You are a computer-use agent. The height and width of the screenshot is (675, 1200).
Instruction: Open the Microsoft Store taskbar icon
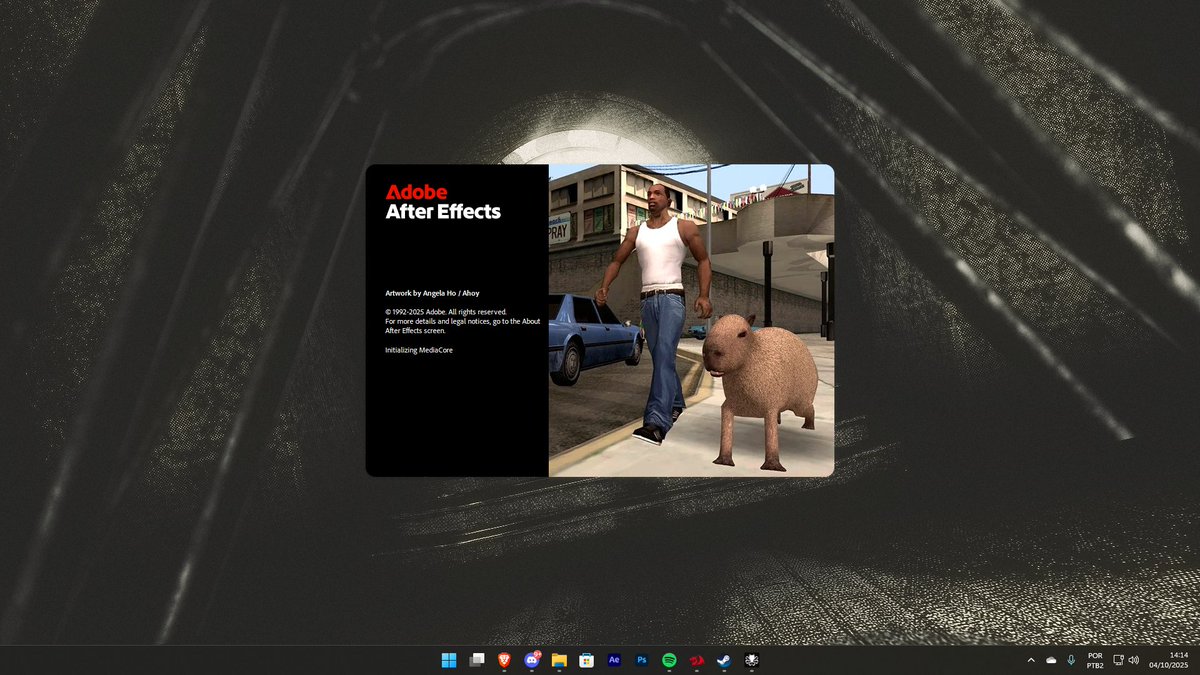click(x=587, y=660)
